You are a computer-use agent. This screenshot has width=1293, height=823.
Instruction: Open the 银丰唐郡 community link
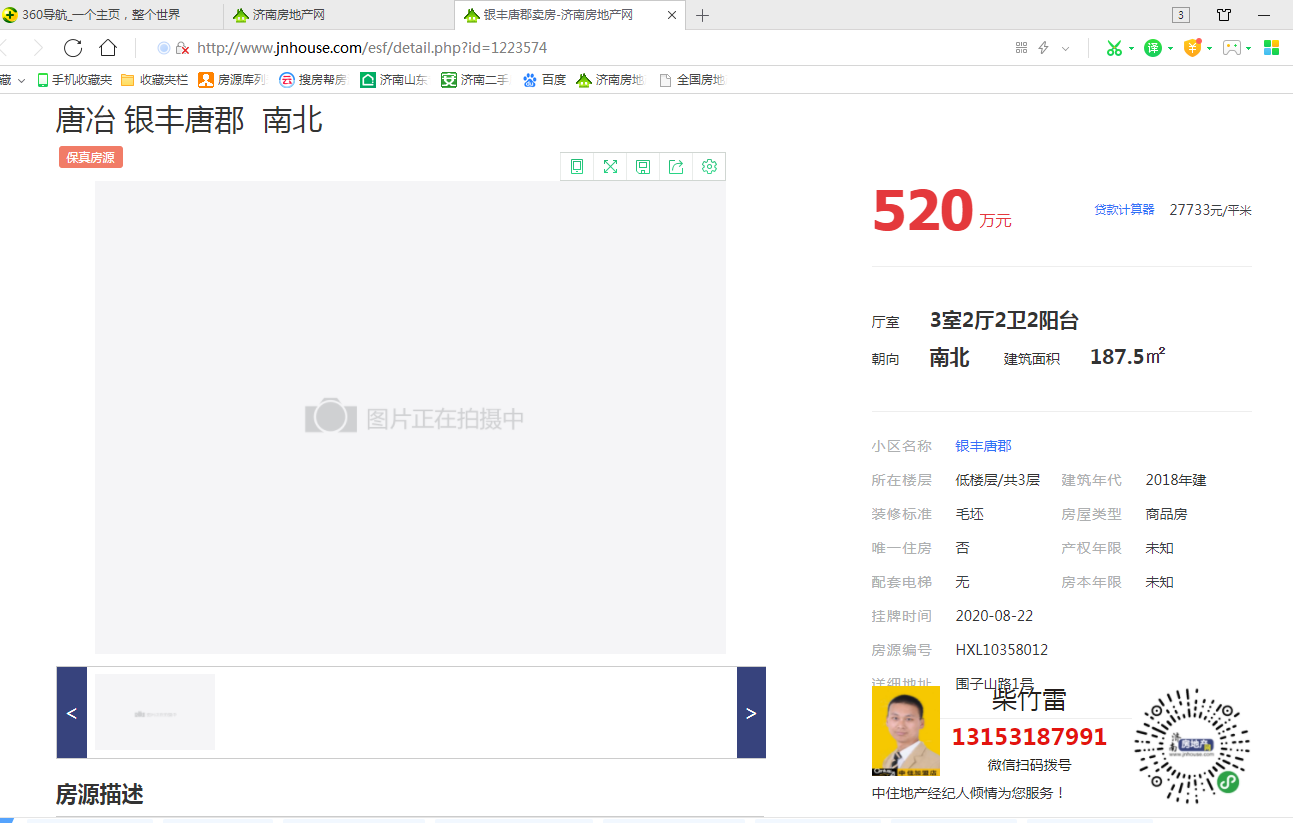[x=983, y=445]
